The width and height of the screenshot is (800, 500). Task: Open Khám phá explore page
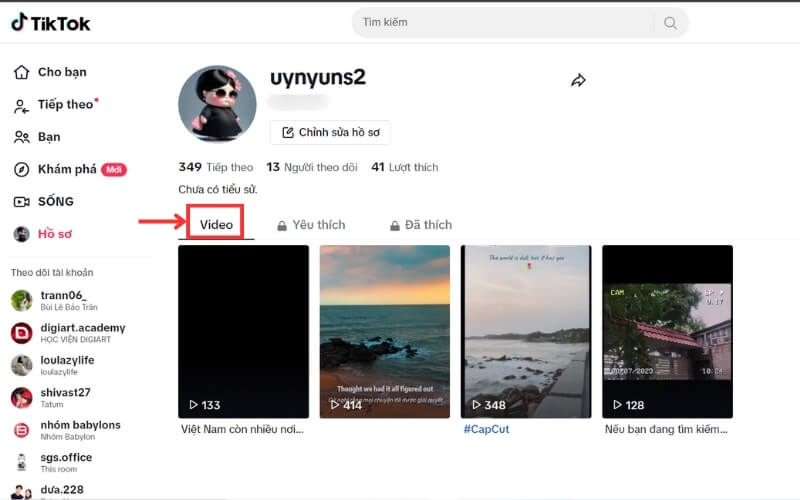pos(69,169)
